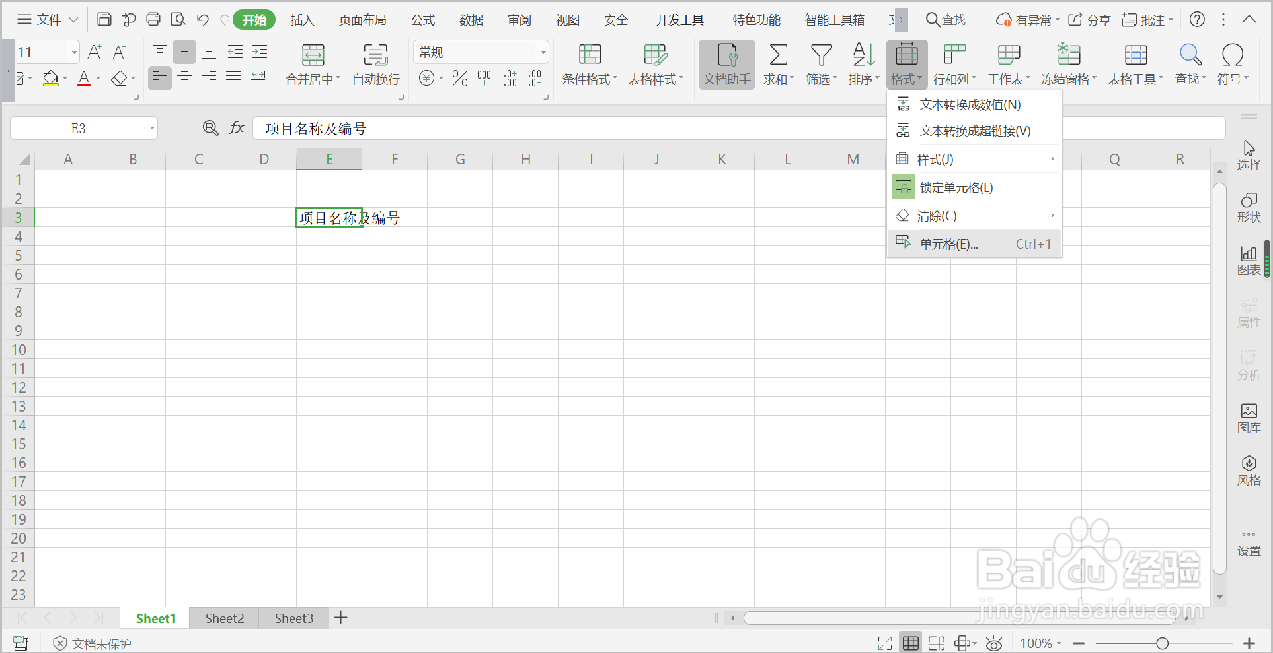Open the 样式 submenu
The width and height of the screenshot is (1273, 653).
[x=974, y=159]
